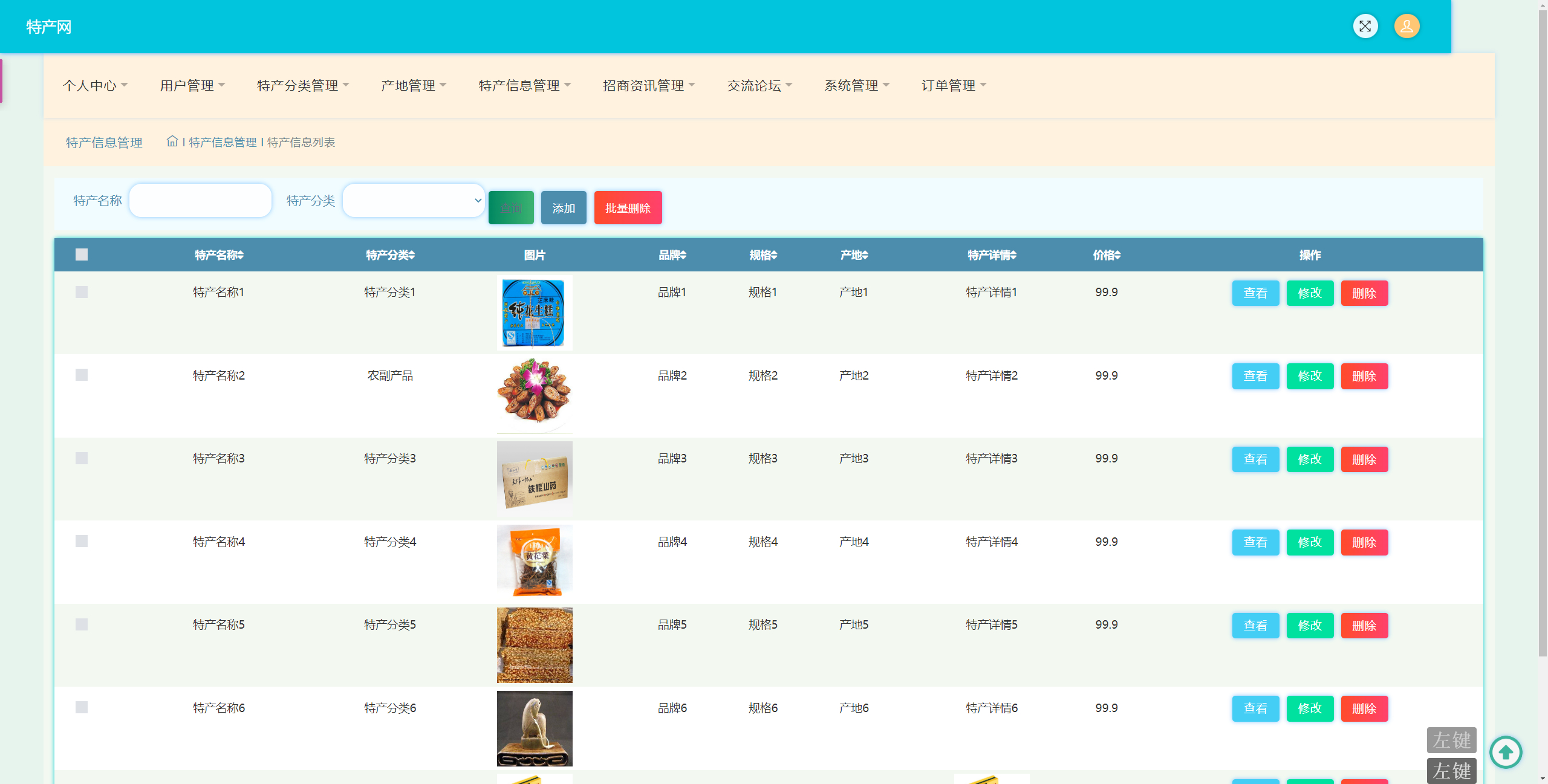Click the home icon in the breadcrumb
This screenshot has height=784, width=1548.
(172, 141)
